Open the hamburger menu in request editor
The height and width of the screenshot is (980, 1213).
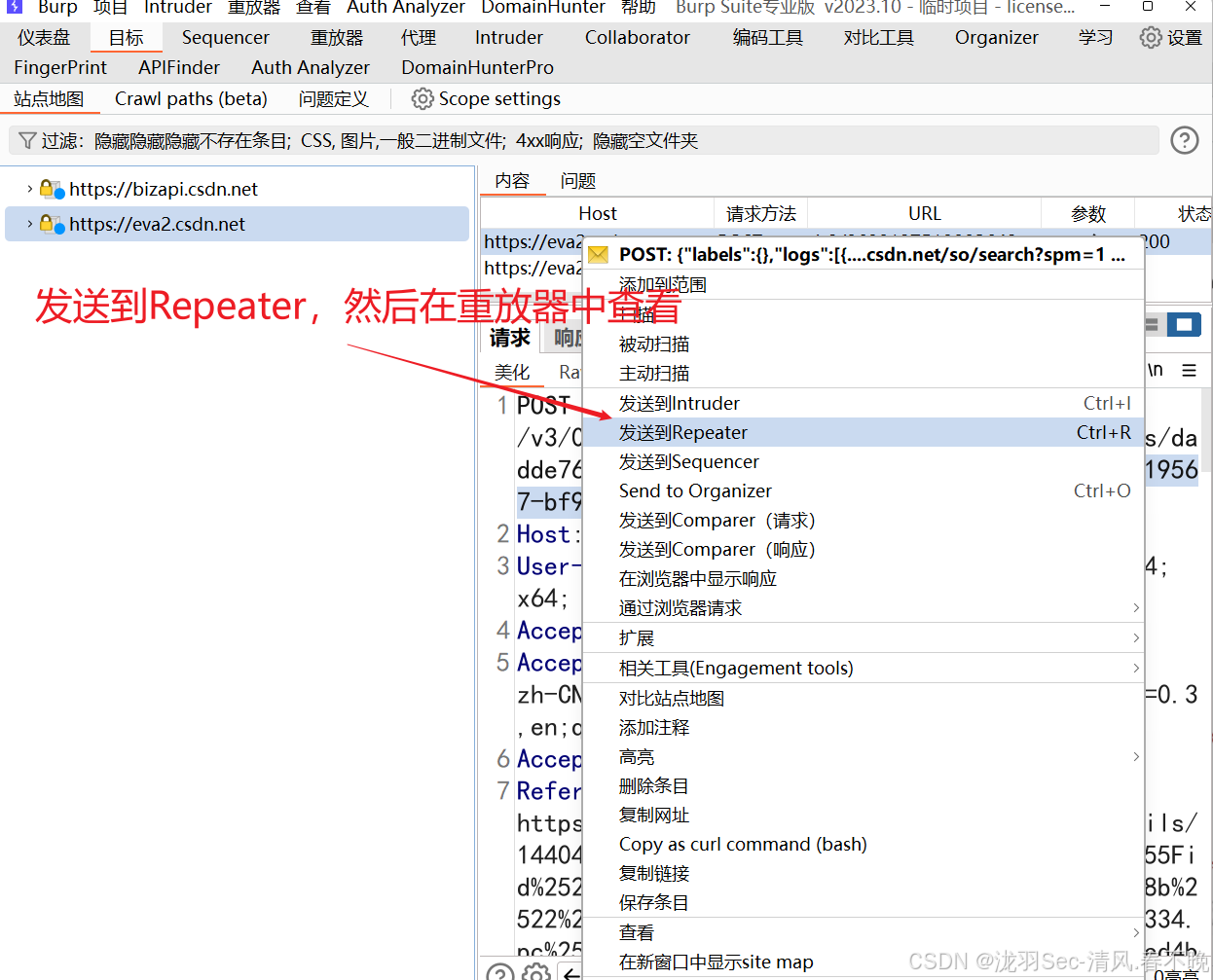coord(1189,370)
